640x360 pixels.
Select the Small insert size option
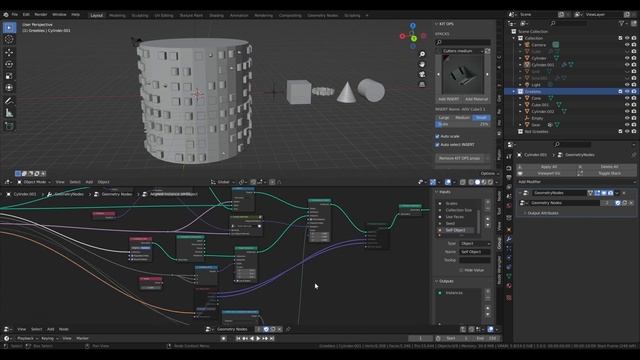point(481,118)
